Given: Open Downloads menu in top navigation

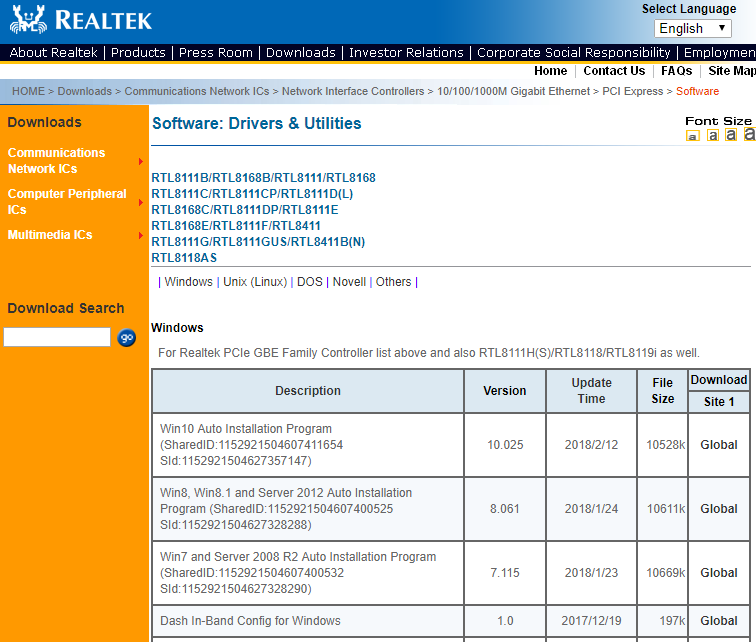Looking at the screenshot, I should pyautogui.click(x=300, y=53).
